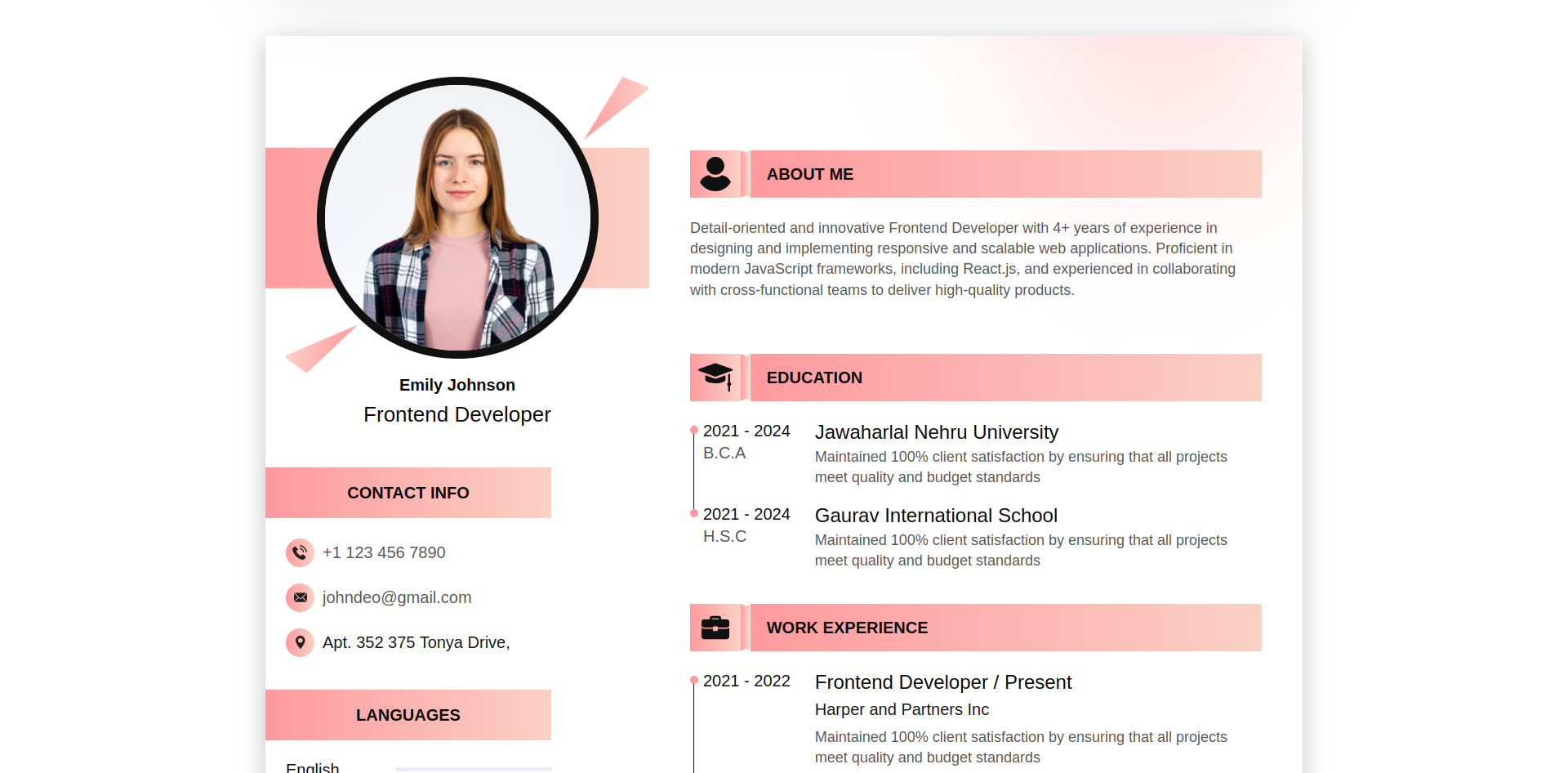The image size is (1568, 773).
Task: Click the phone number +1 123 456 7890
Action: pyautogui.click(x=384, y=552)
